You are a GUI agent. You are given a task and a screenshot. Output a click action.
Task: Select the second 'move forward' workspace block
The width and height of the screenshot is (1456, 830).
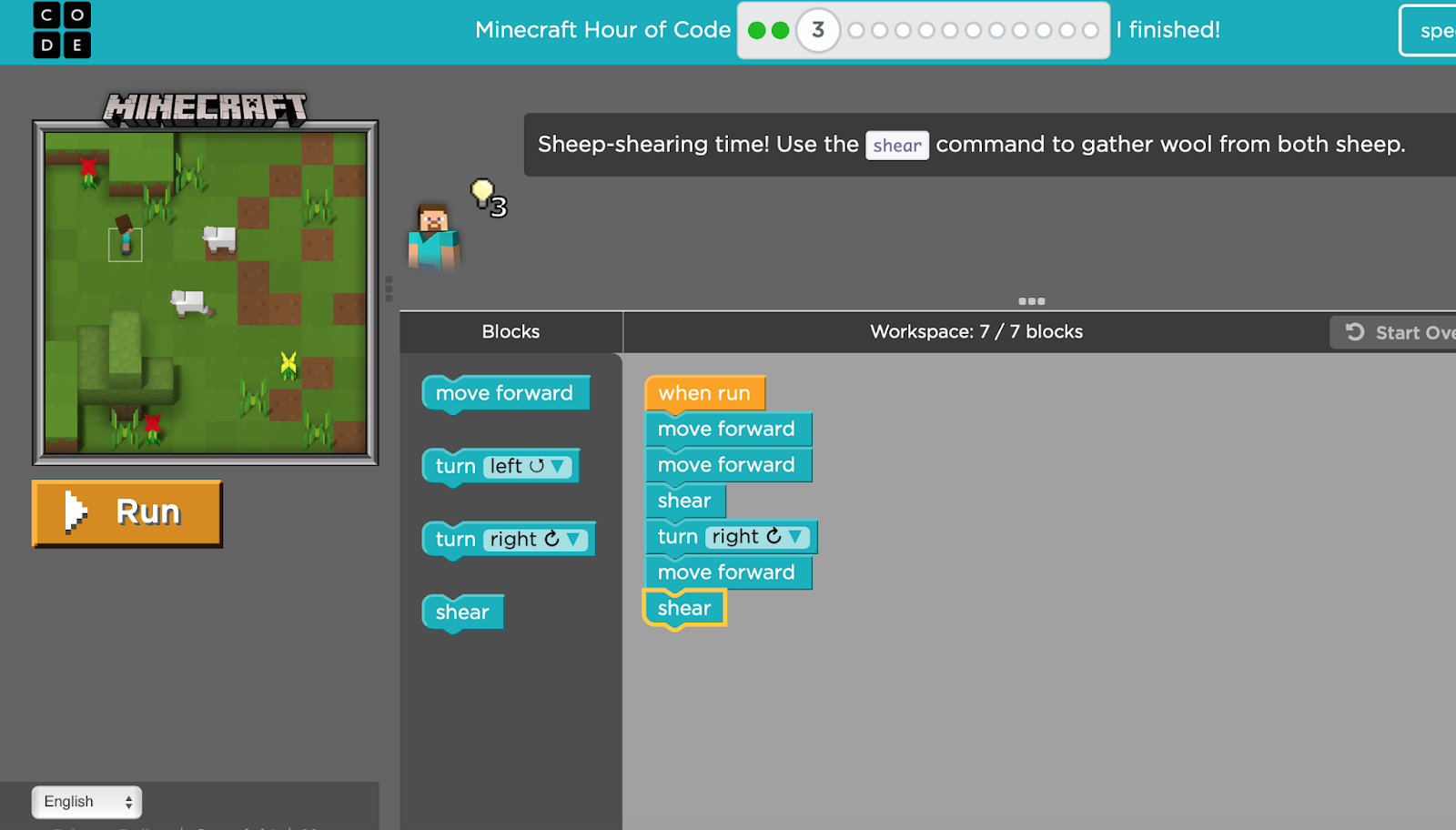click(727, 465)
